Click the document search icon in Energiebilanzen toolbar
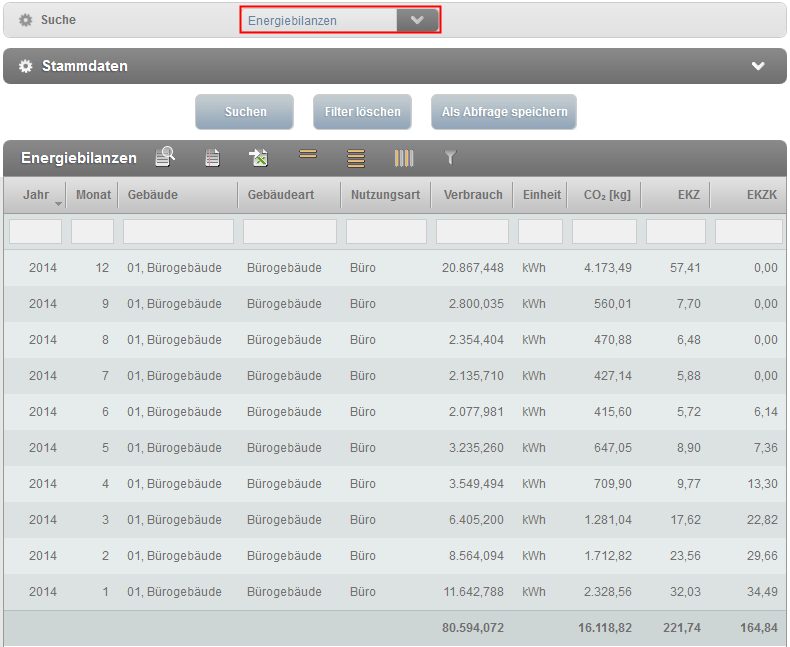The width and height of the screenshot is (790, 647). coord(165,157)
